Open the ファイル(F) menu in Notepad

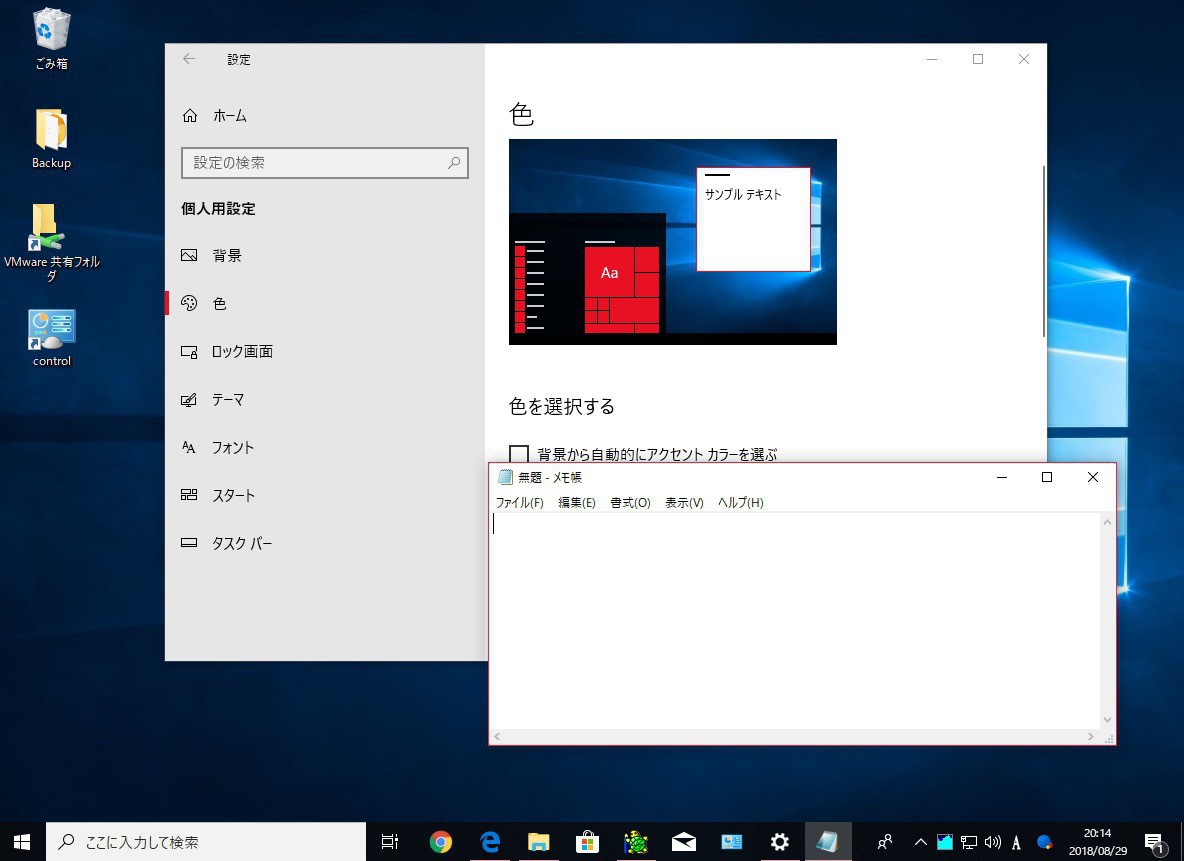tap(519, 503)
